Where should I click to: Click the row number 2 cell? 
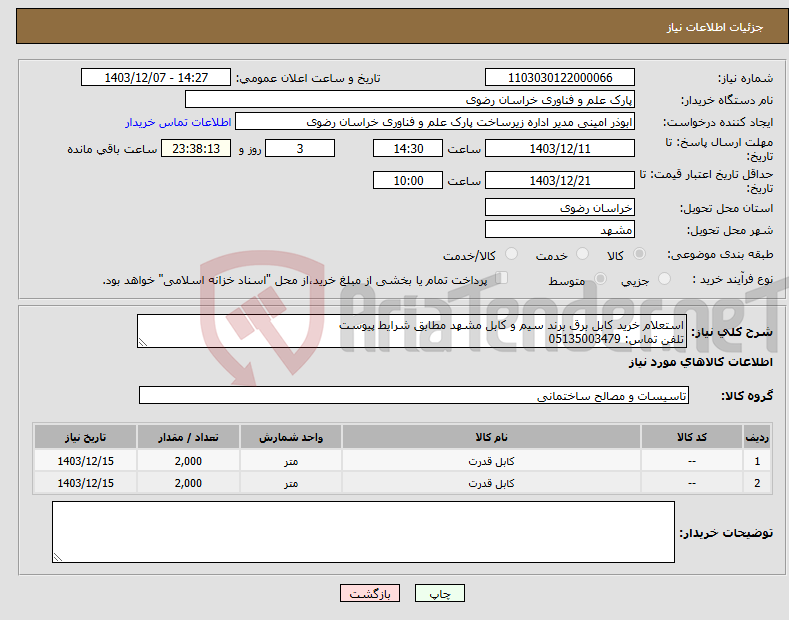pyautogui.click(x=757, y=483)
